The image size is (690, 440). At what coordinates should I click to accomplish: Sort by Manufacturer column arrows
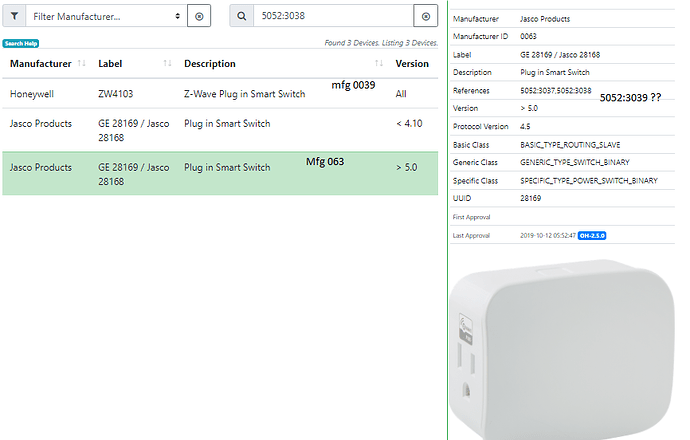click(x=81, y=63)
